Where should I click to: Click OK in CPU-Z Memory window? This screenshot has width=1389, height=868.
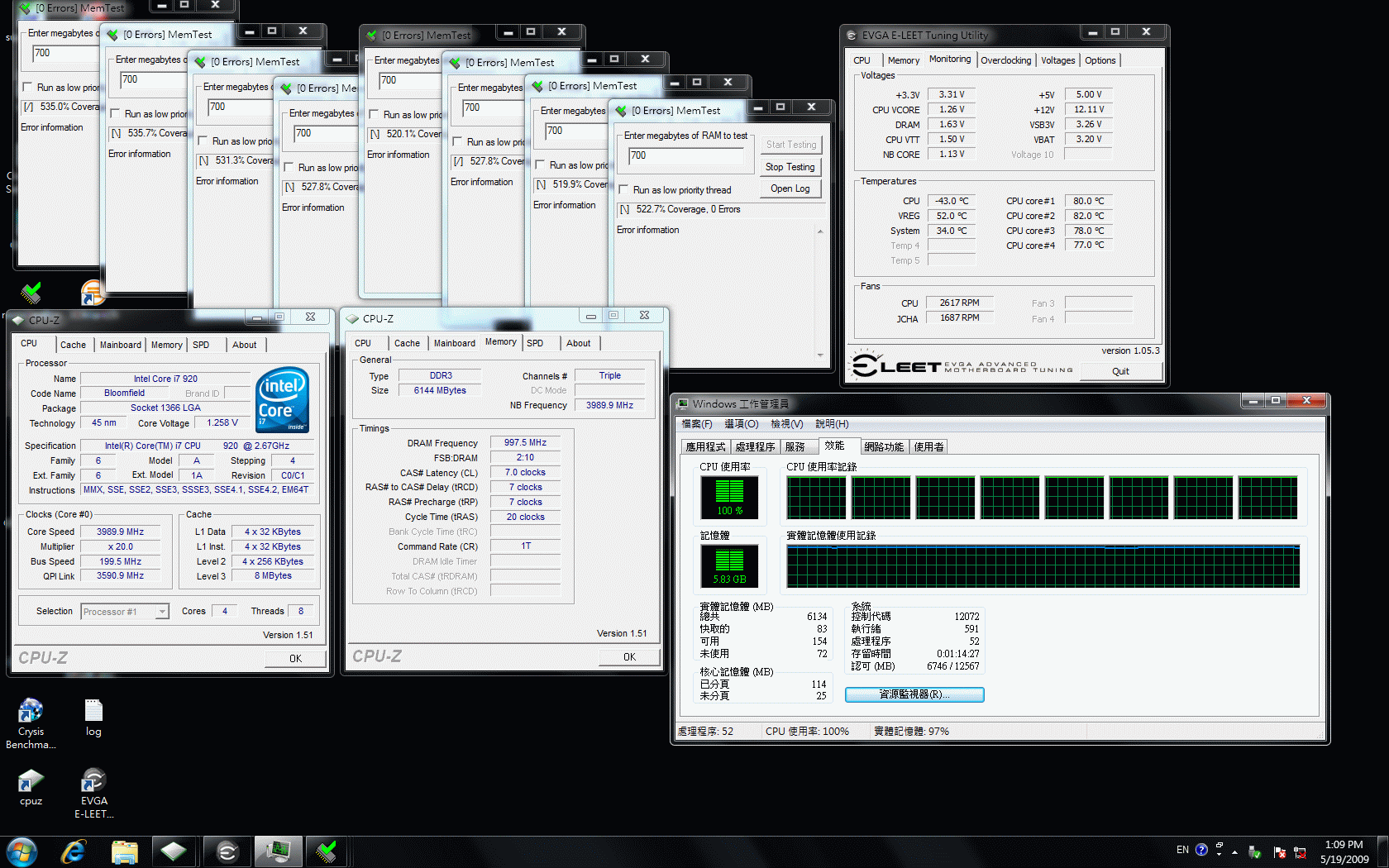click(629, 657)
